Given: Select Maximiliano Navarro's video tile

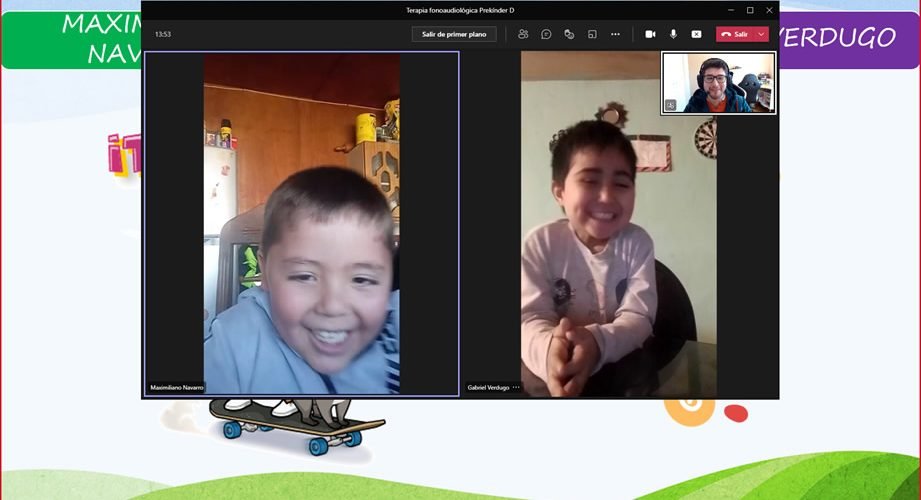Looking at the screenshot, I should point(301,223).
